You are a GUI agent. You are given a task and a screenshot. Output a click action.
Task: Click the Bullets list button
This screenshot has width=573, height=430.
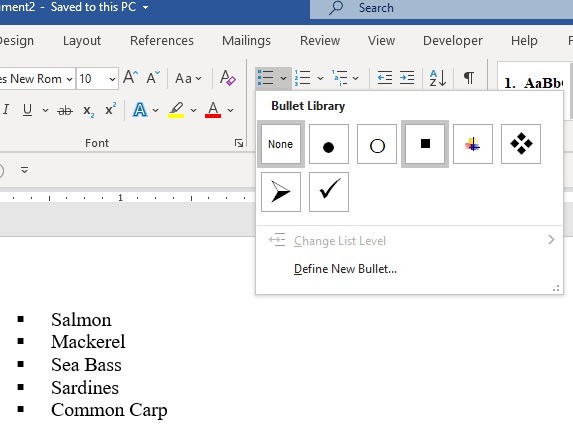(266, 78)
